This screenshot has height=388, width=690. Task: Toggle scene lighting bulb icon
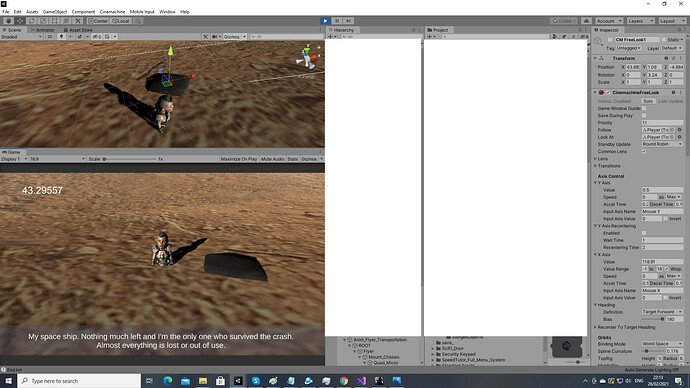pos(61,37)
